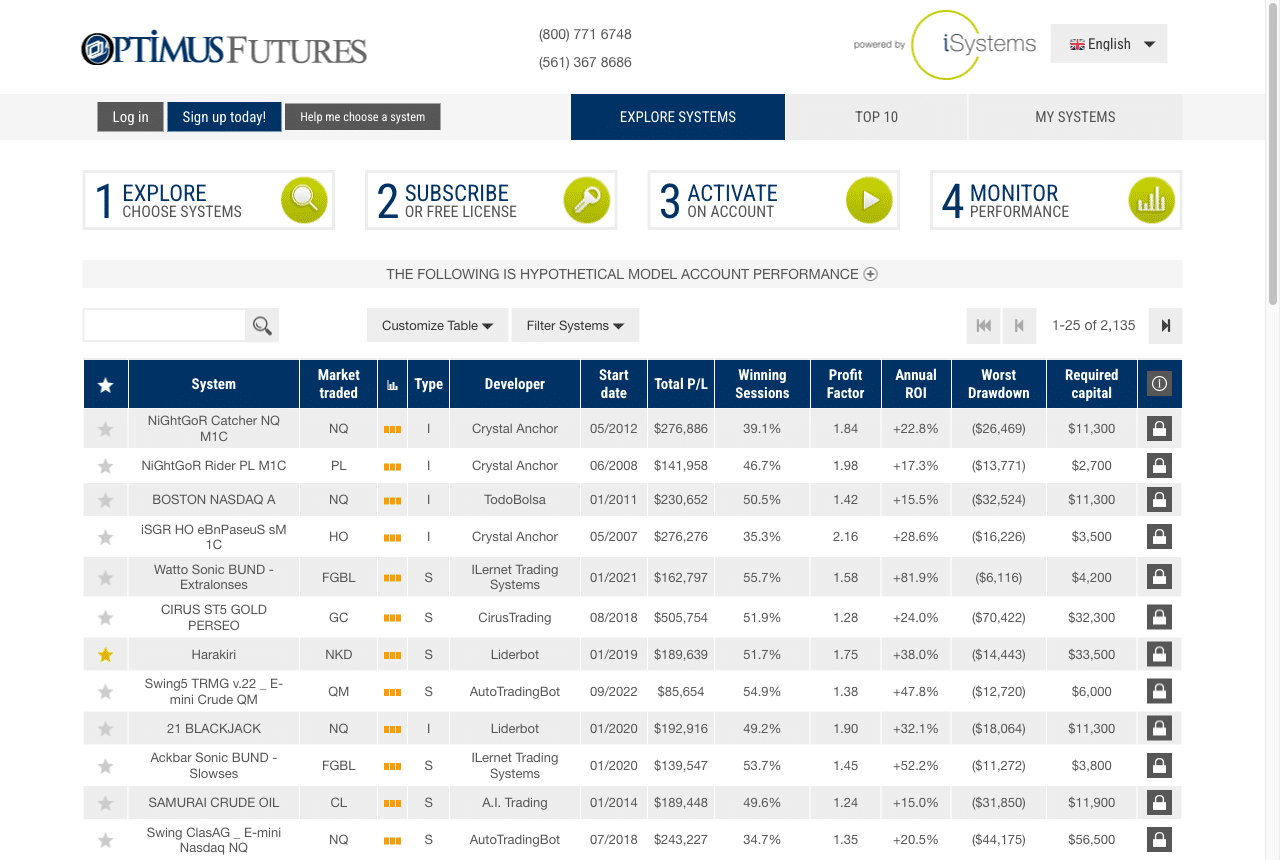Jump to last page of results
This screenshot has width=1280, height=860.
(x=1165, y=326)
